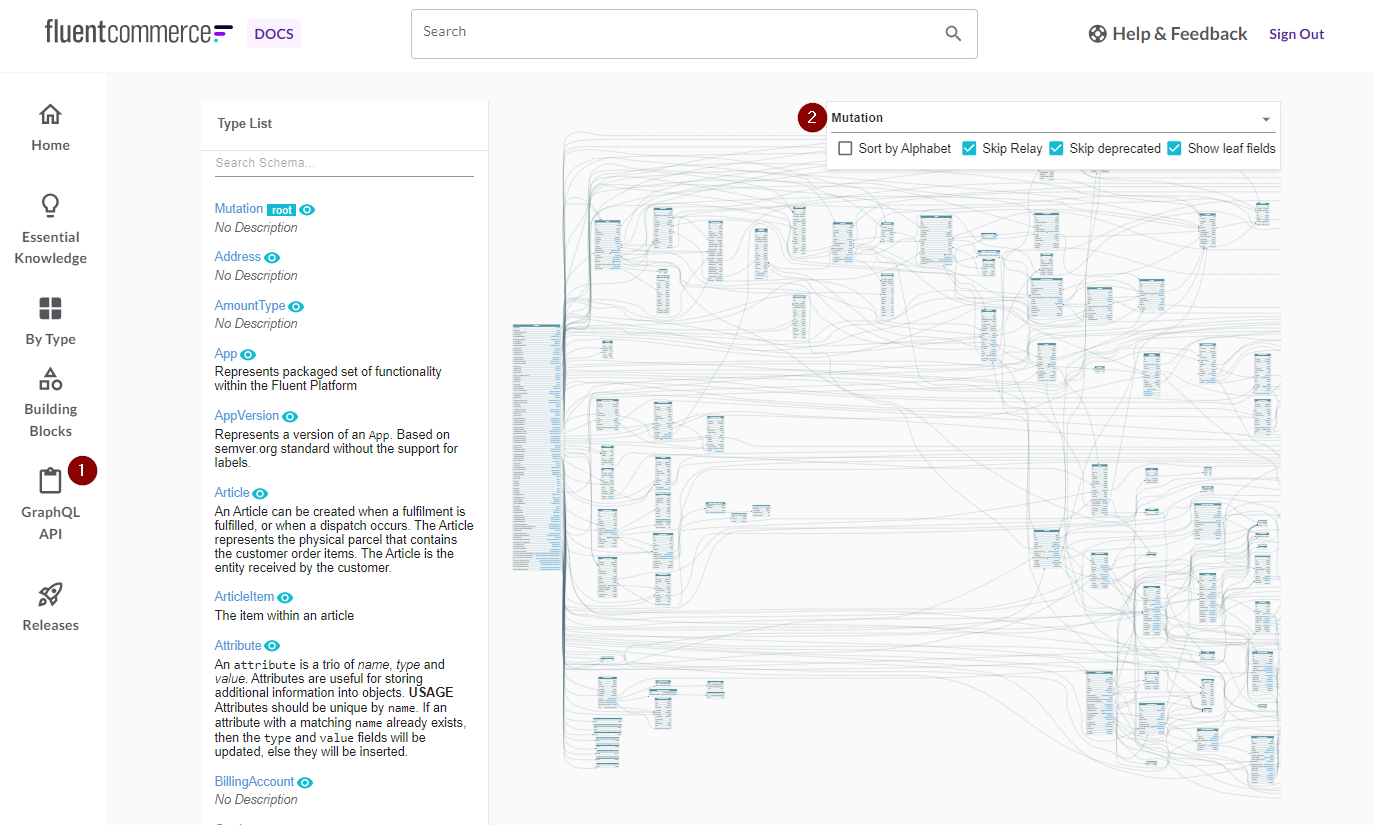Click the Search Schema input field

(343, 163)
